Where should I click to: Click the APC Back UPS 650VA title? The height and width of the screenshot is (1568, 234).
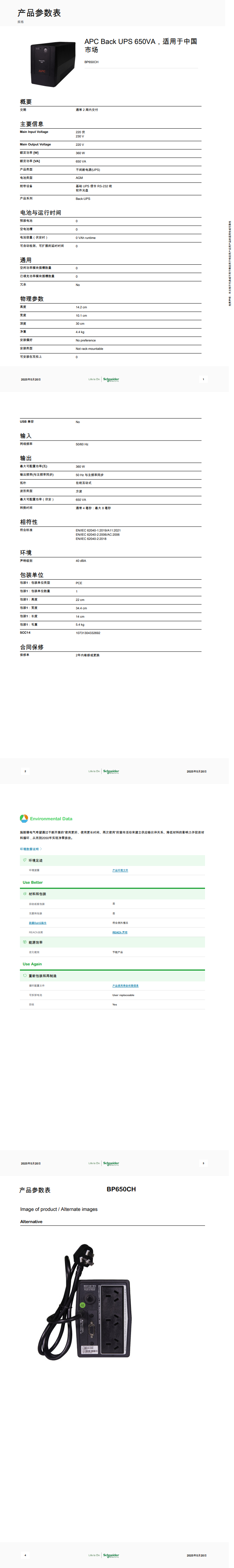coord(140,46)
